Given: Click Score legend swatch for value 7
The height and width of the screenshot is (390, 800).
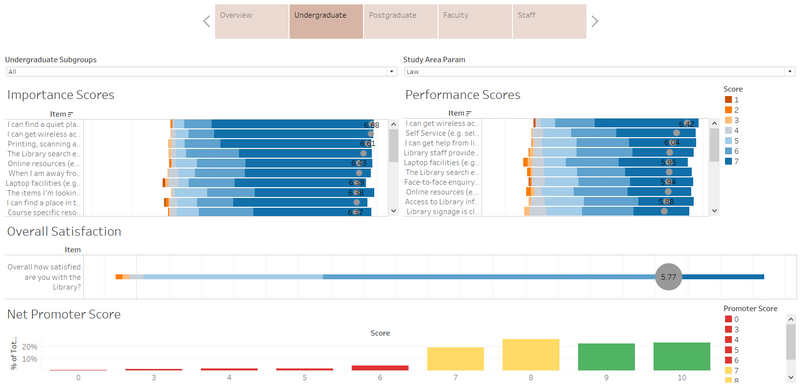Looking at the screenshot, I should tap(728, 161).
